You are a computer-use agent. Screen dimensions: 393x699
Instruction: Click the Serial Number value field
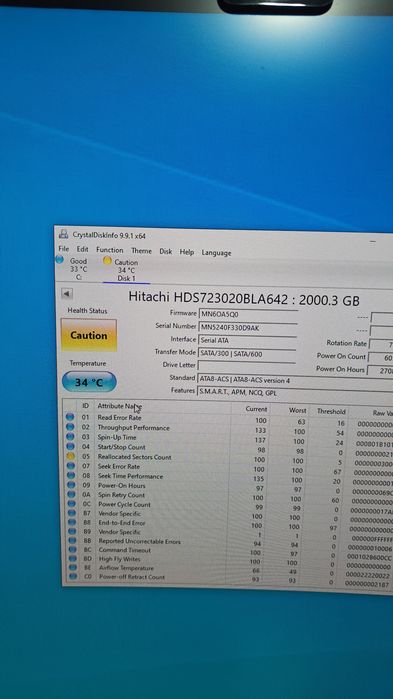247,328
